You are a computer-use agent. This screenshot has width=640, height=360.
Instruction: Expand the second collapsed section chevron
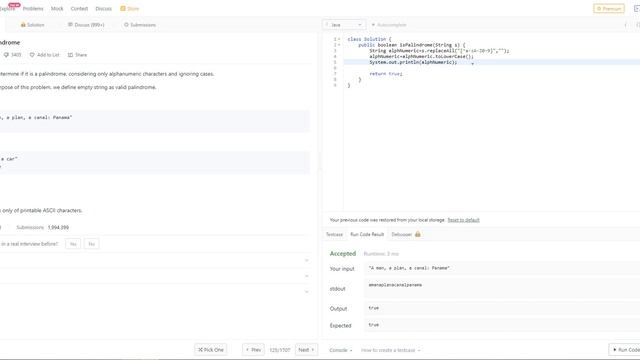307,276
